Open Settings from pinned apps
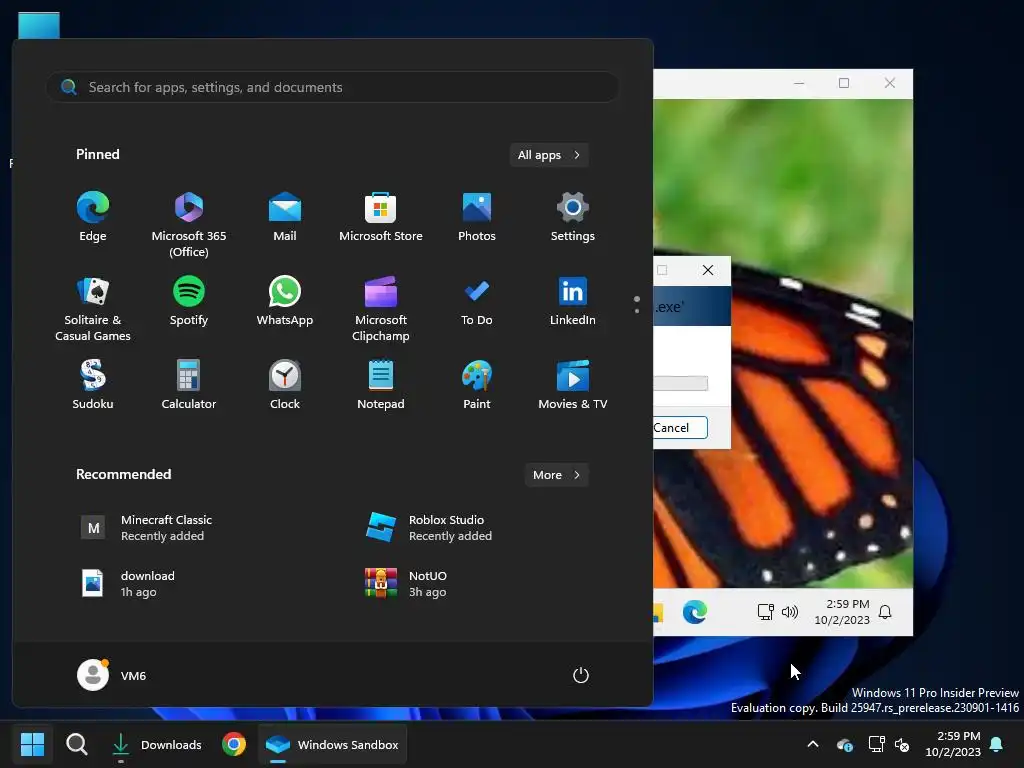This screenshot has height=768, width=1024. tap(573, 217)
